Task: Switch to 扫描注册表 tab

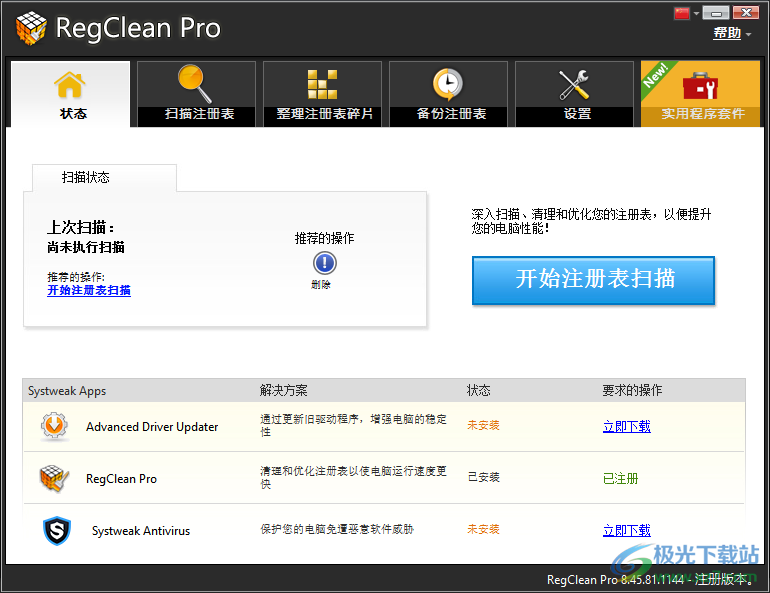Action: (x=196, y=94)
